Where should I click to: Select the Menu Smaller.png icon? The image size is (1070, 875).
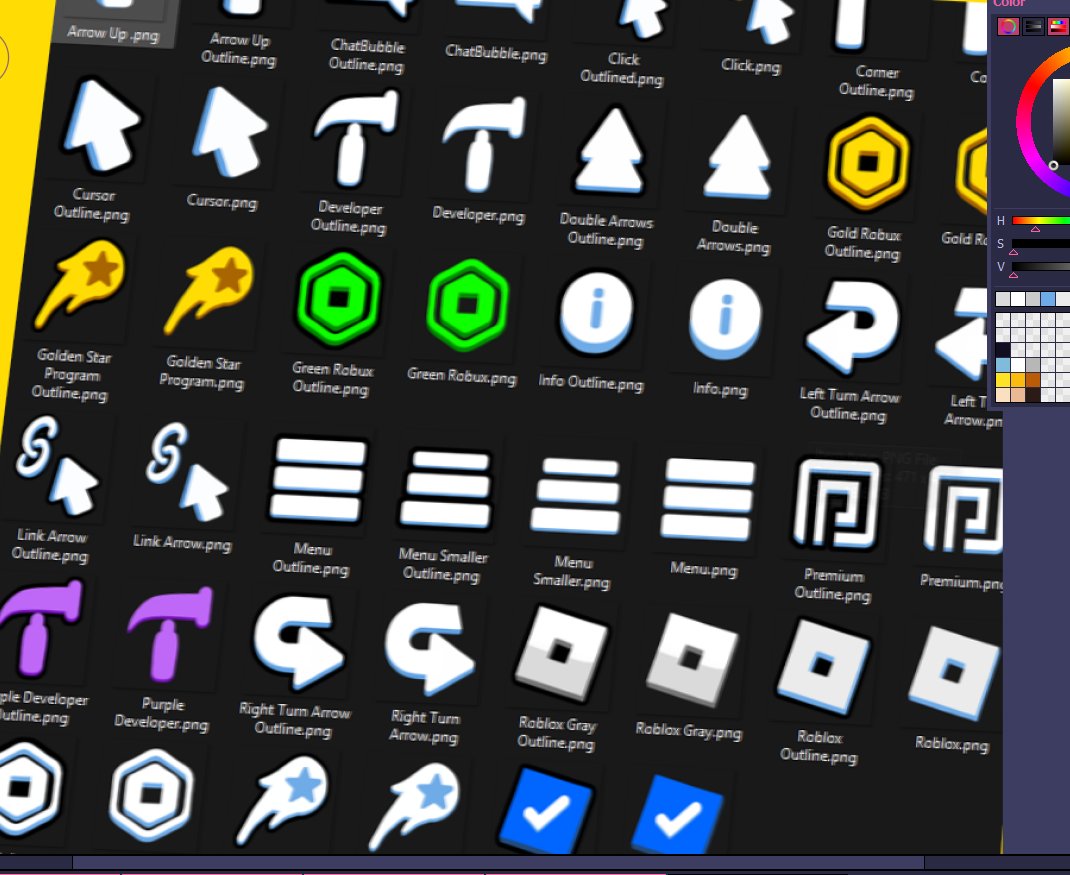(x=577, y=496)
